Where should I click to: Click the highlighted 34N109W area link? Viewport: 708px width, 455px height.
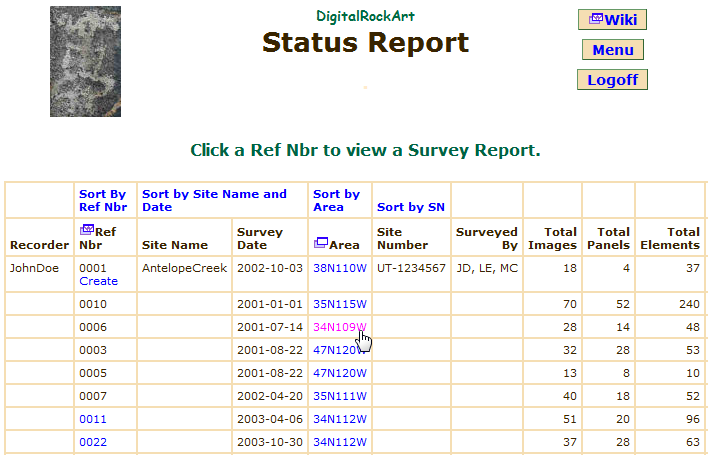pos(339,327)
